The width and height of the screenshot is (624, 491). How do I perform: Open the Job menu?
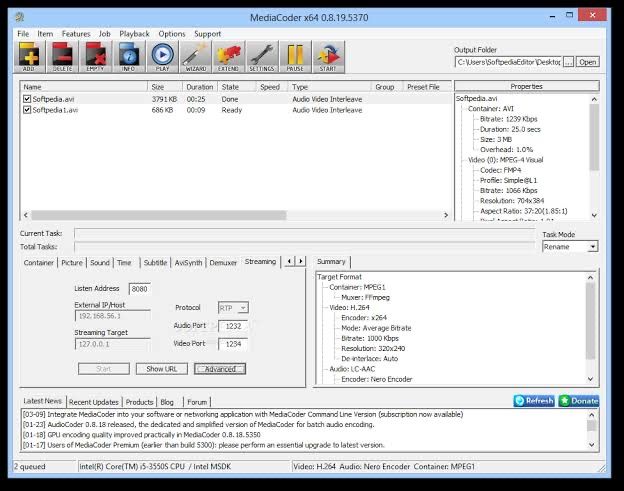click(x=105, y=34)
